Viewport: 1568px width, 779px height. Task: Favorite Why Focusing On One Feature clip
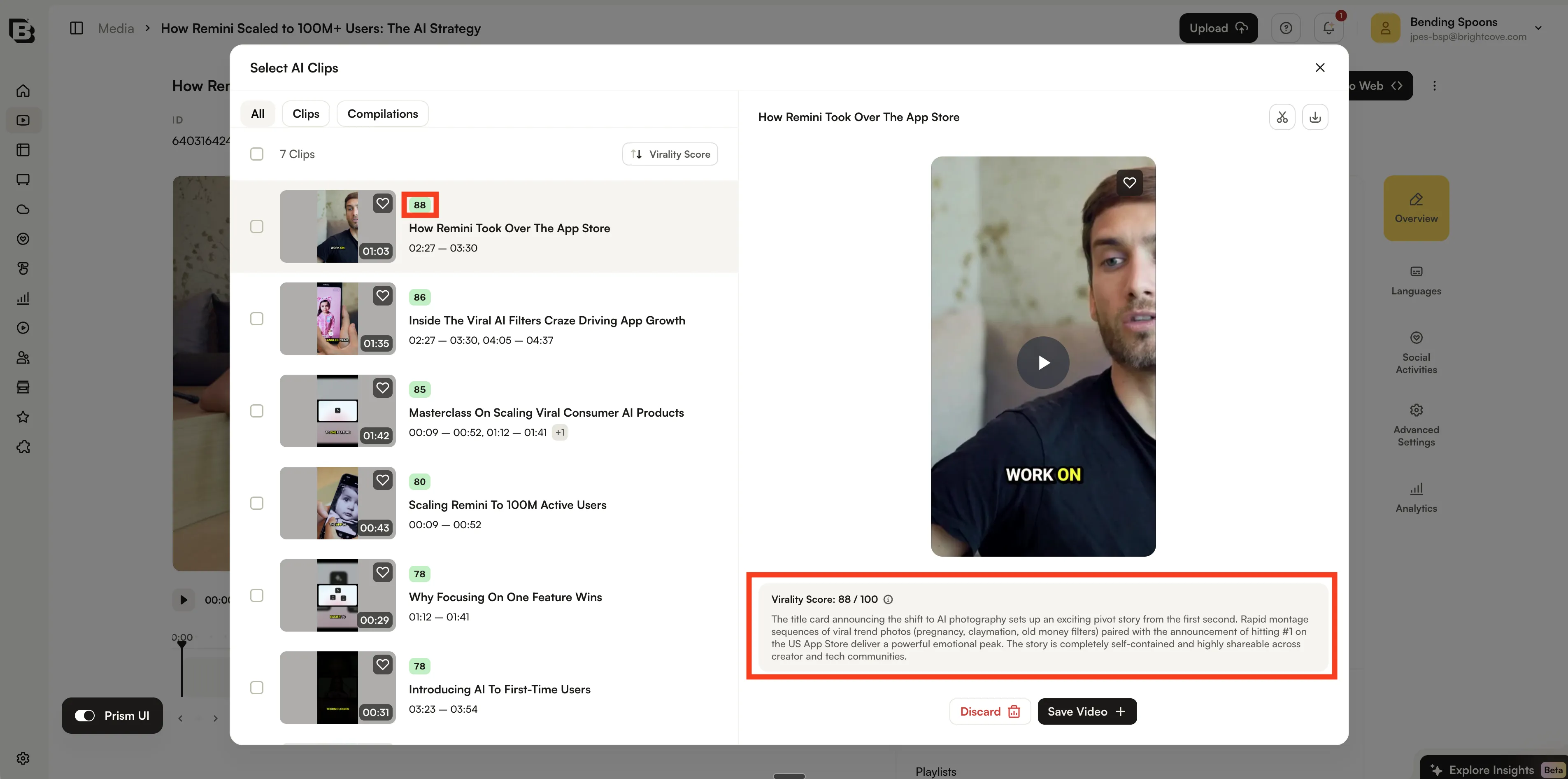pos(382,573)
